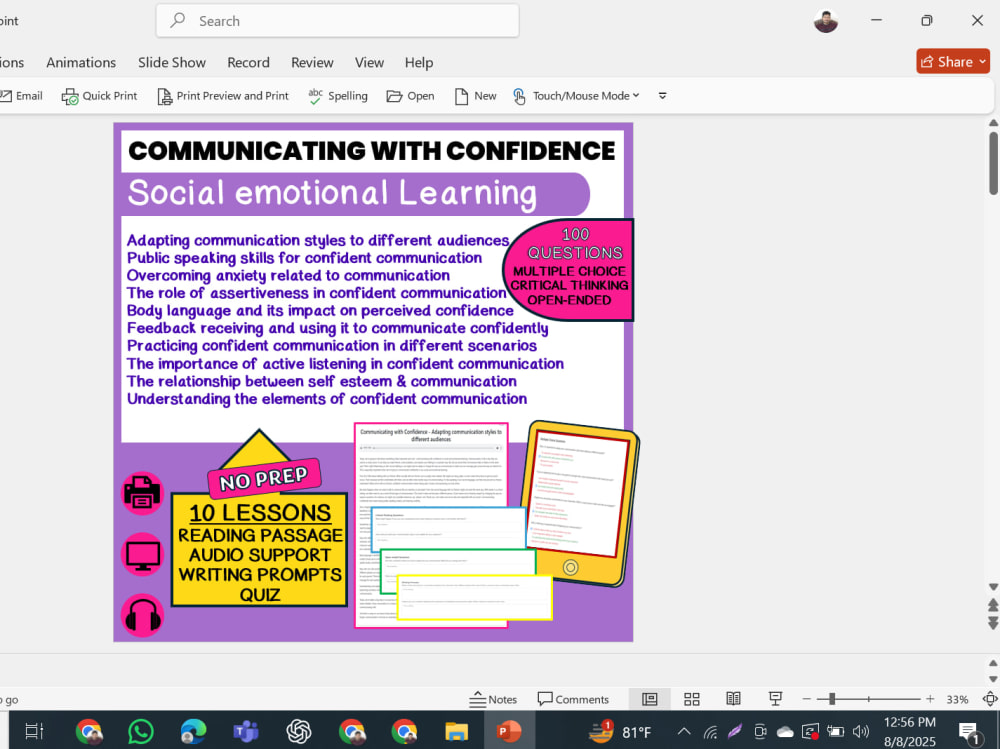Fit slide to current window
Screen dimensions: 1000x749
pyautogui.click(x=990, y=699)
